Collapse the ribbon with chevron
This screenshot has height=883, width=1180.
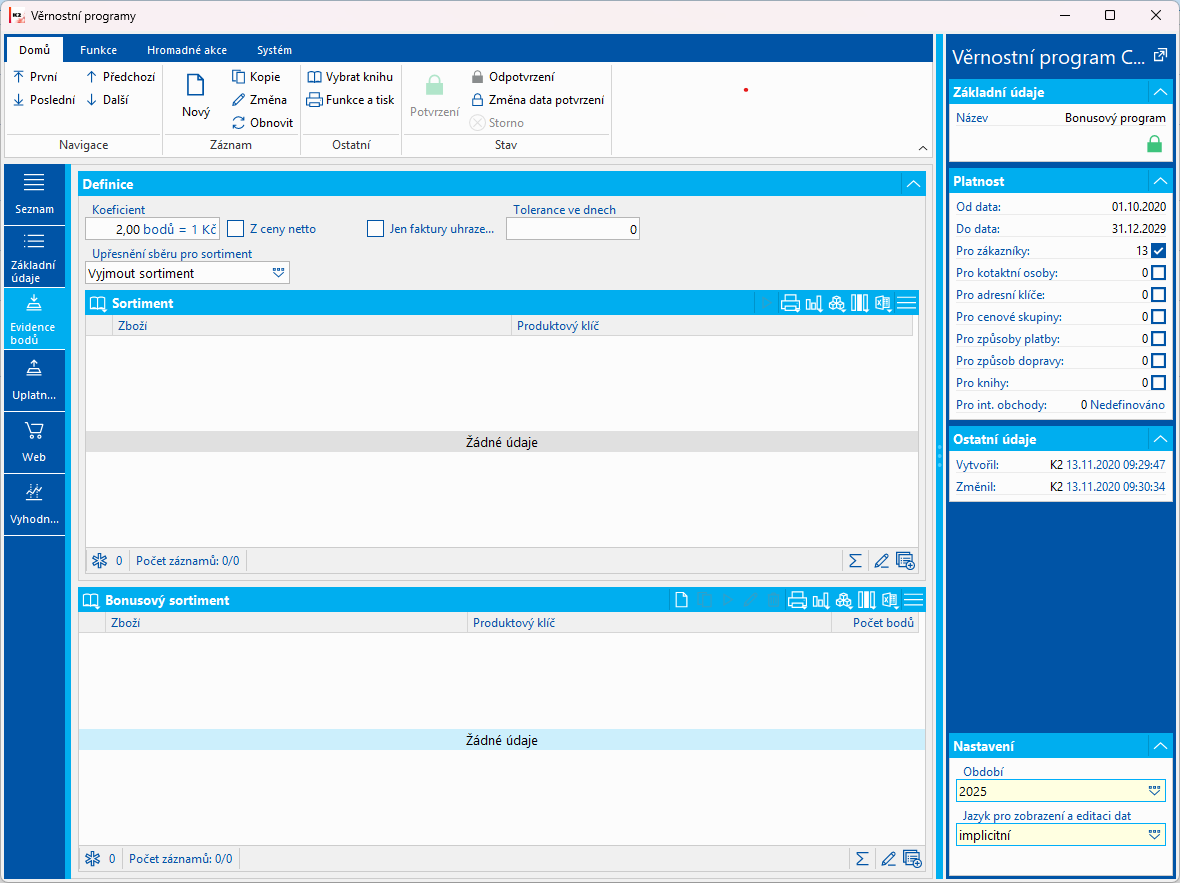[923, 148]
